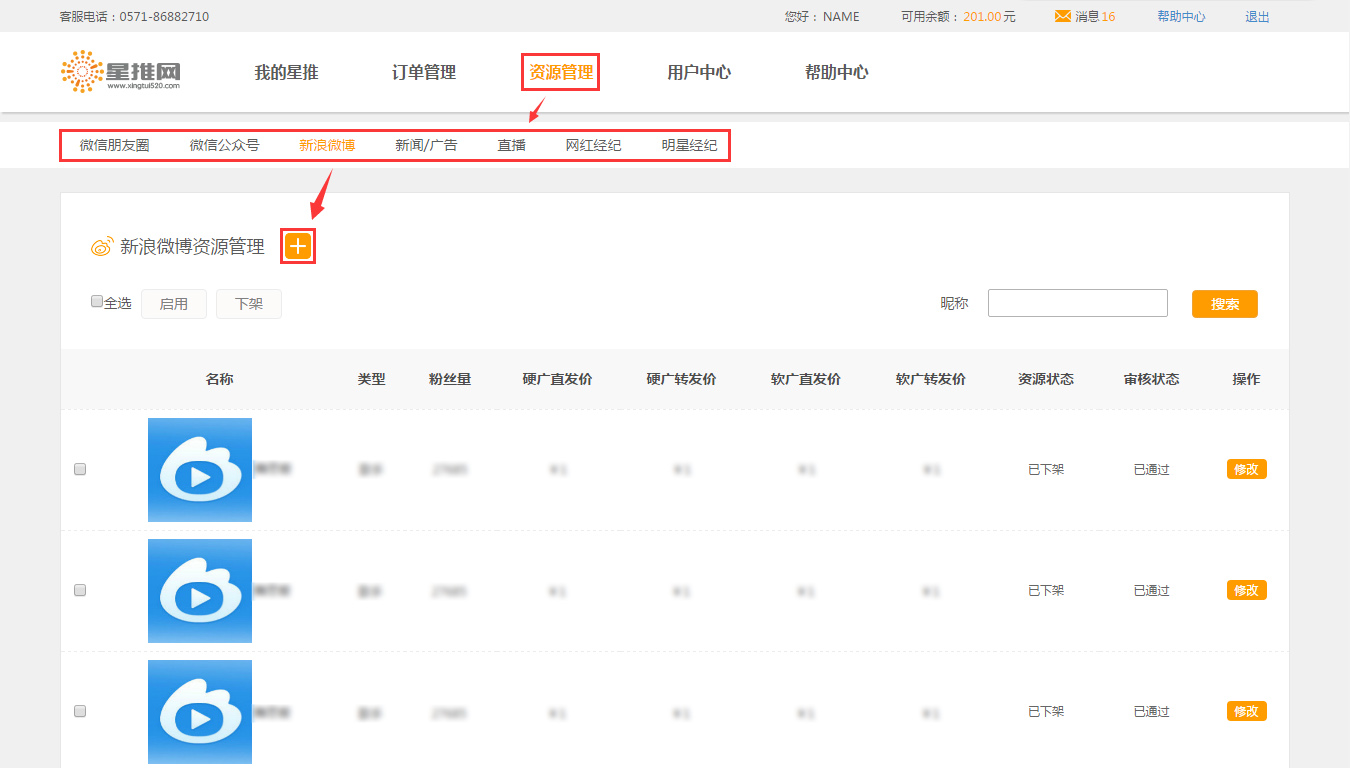Check the first resource row checkbox
The width and height of the screenshot is (1350, 768).
tap(80, 469)
